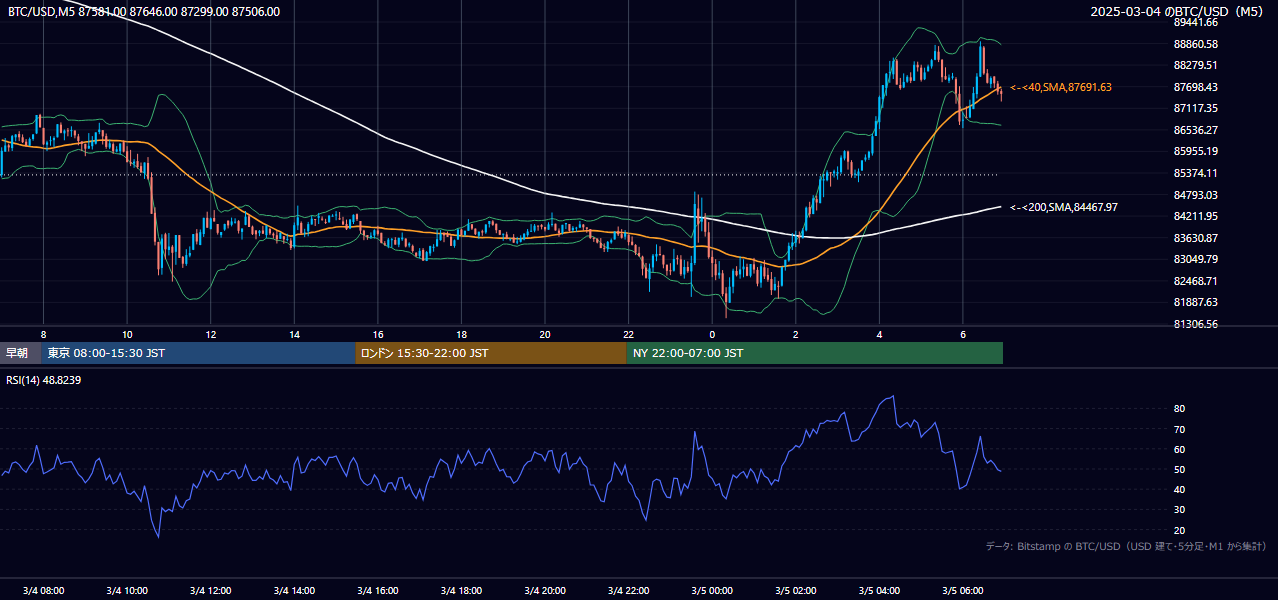Click price axis value 81306.56
The width and height of the screenshot is (1278, 600).
pyautogui.click(x=1195, y=324)
